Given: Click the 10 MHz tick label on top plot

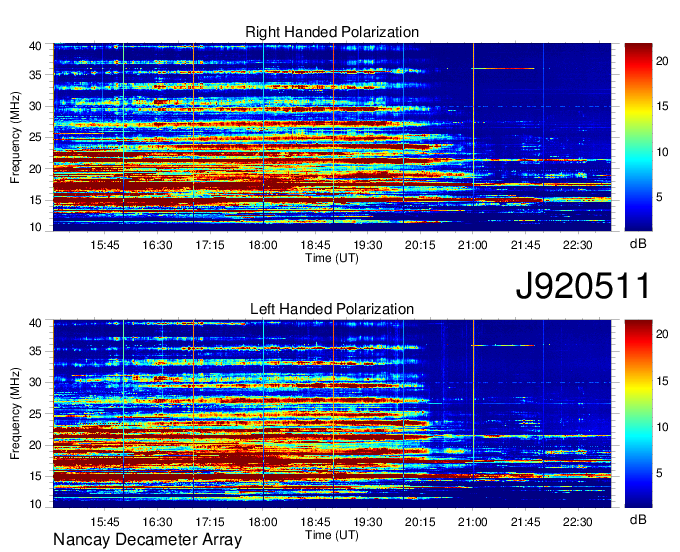Looking at the screenshot, I should [x=36, y=227].
